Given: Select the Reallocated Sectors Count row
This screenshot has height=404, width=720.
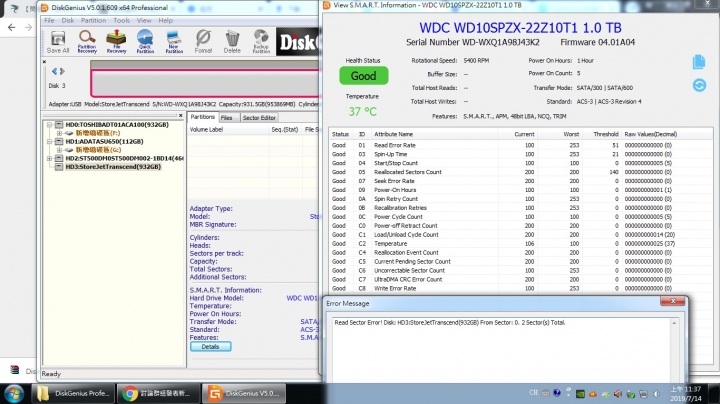Looking at the screenshot, I should [521, 172].
